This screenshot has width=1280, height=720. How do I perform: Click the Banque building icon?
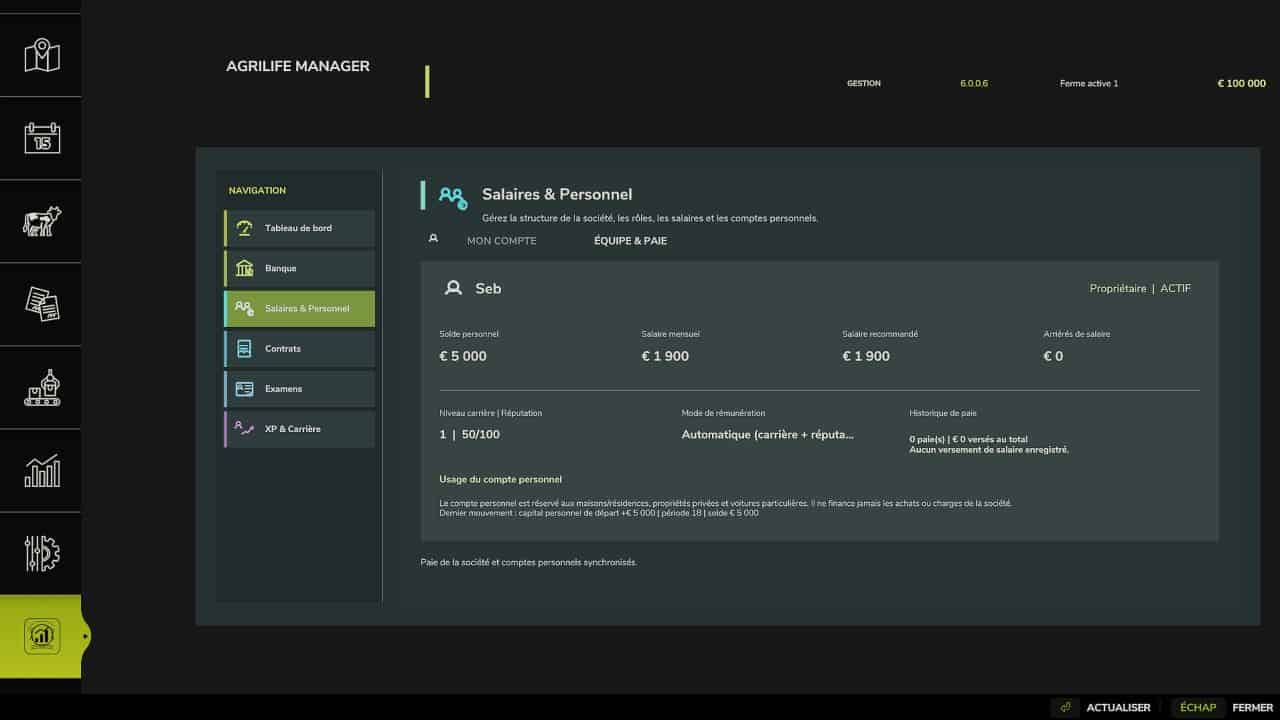pos(244,268)
